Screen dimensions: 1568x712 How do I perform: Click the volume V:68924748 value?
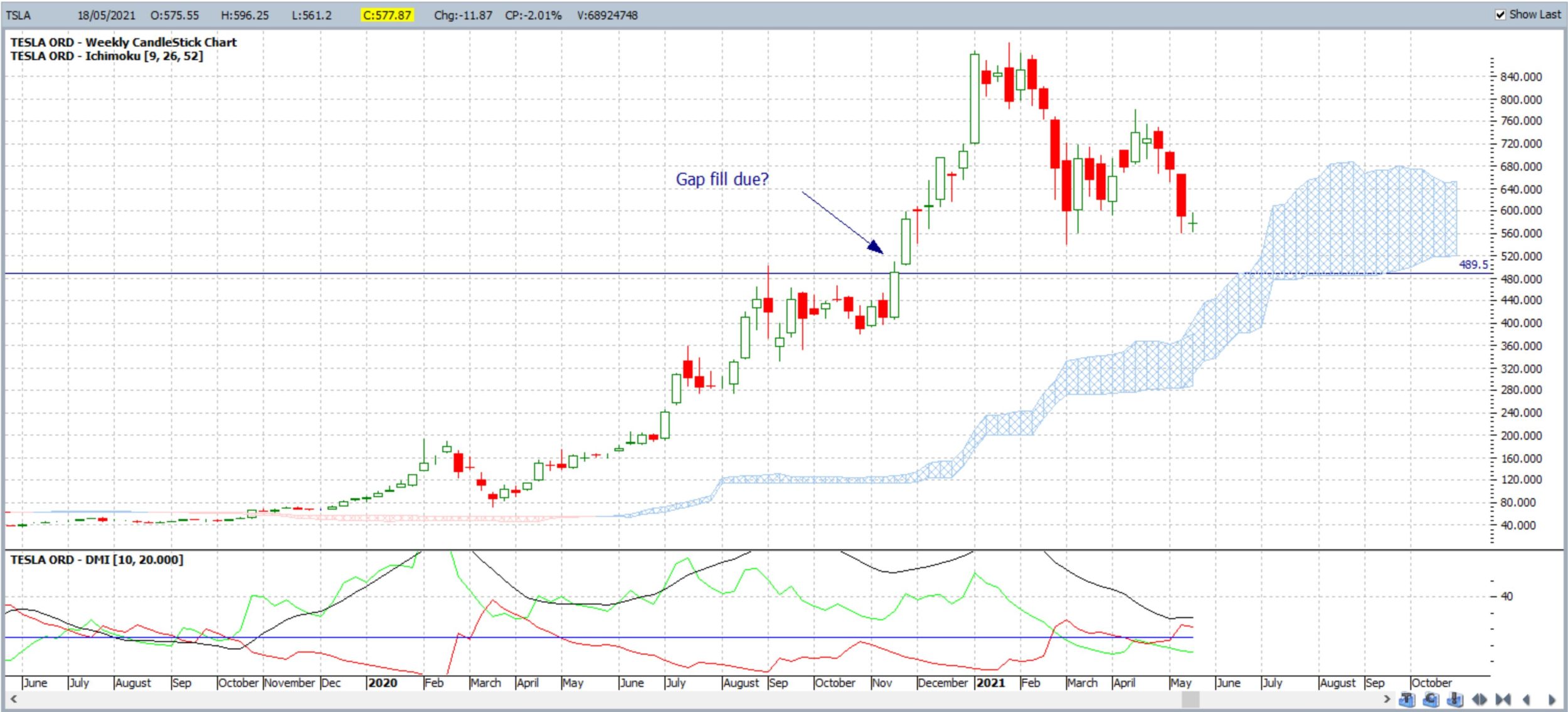click(x=607, y=15)
